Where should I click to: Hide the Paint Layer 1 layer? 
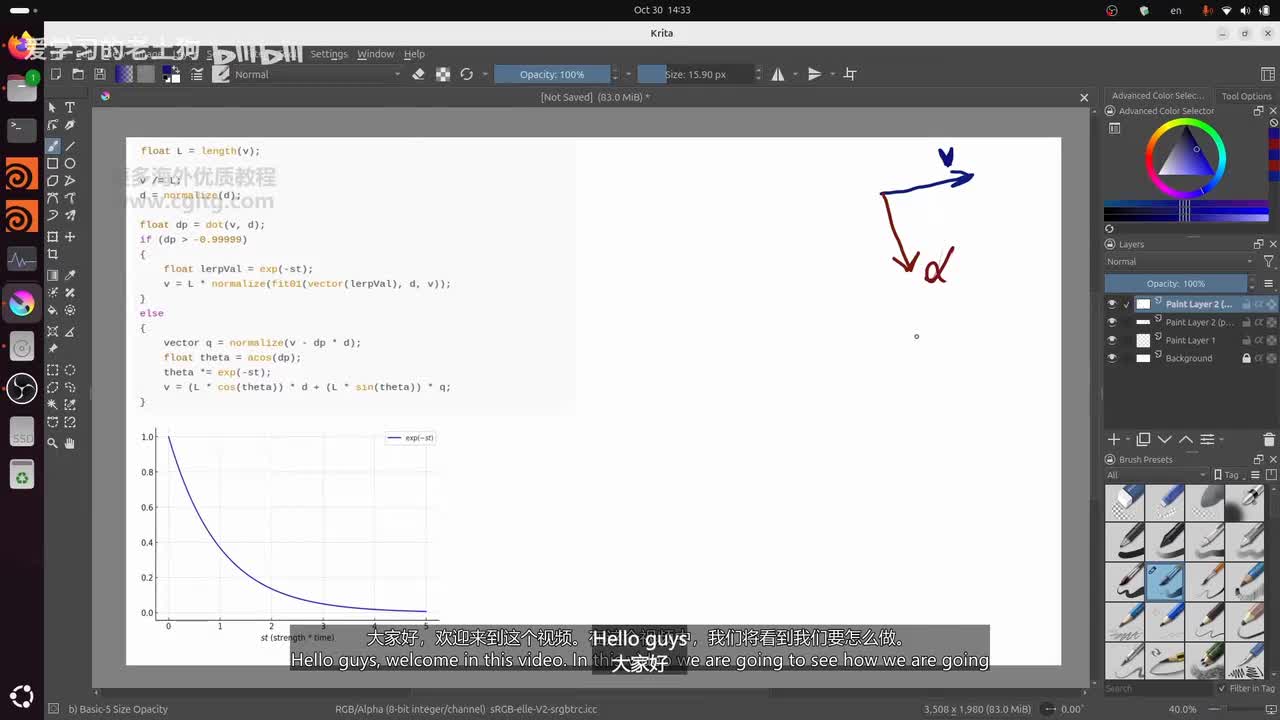click(x=1112, y=340)
